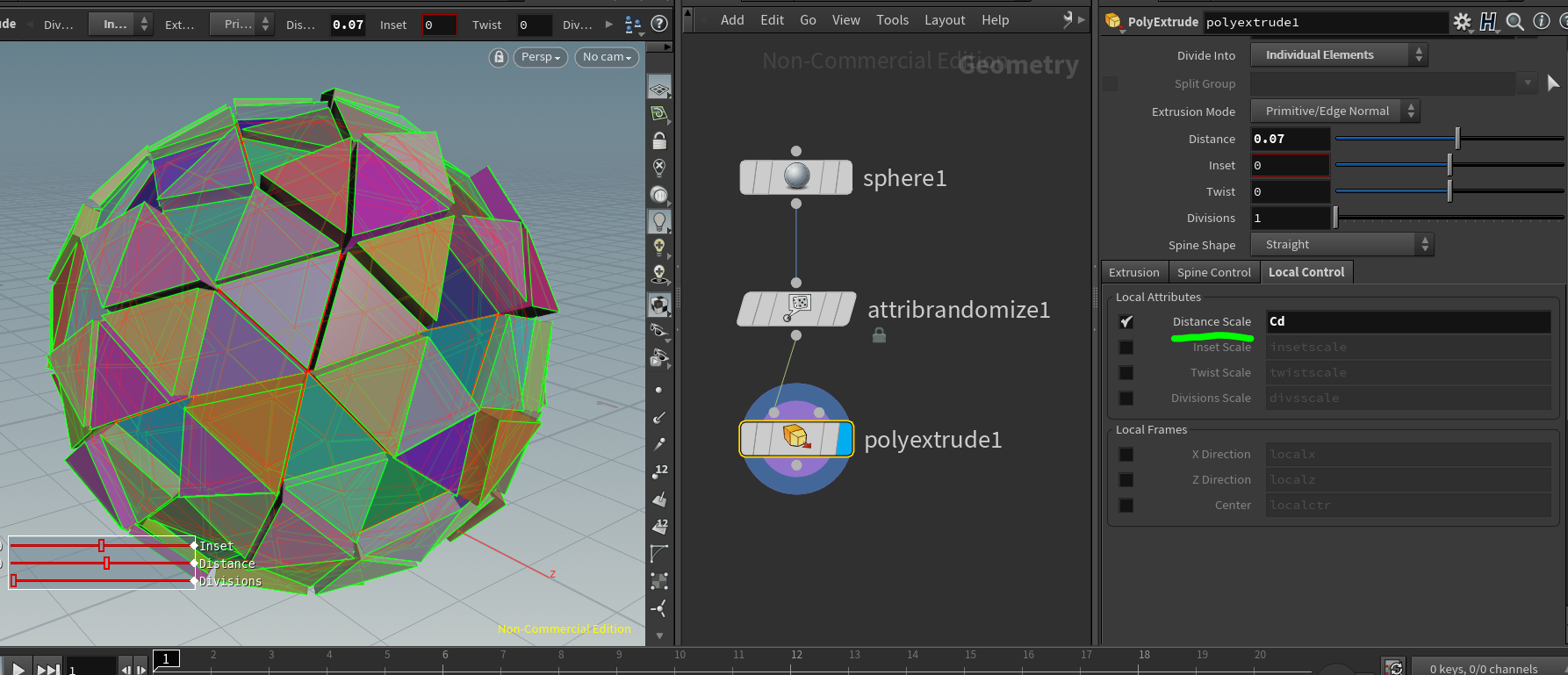Open the Extrusion Mode dropdown
This screenshot has width=1568, height=675.
coord(1335,111)
